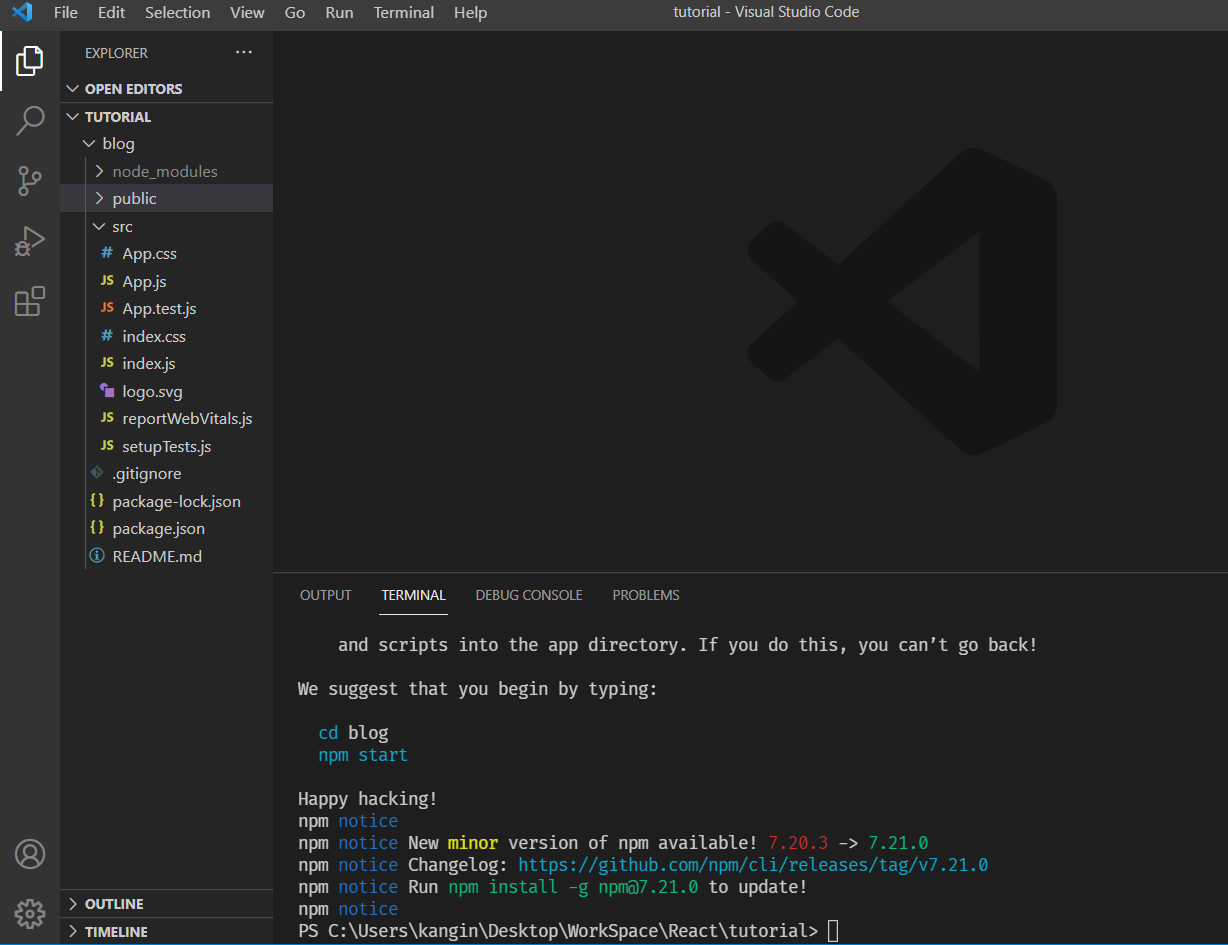Open setupTests.js file name in explorer
Viewport: 1228px width, 945px height.
tap(167, 447)
